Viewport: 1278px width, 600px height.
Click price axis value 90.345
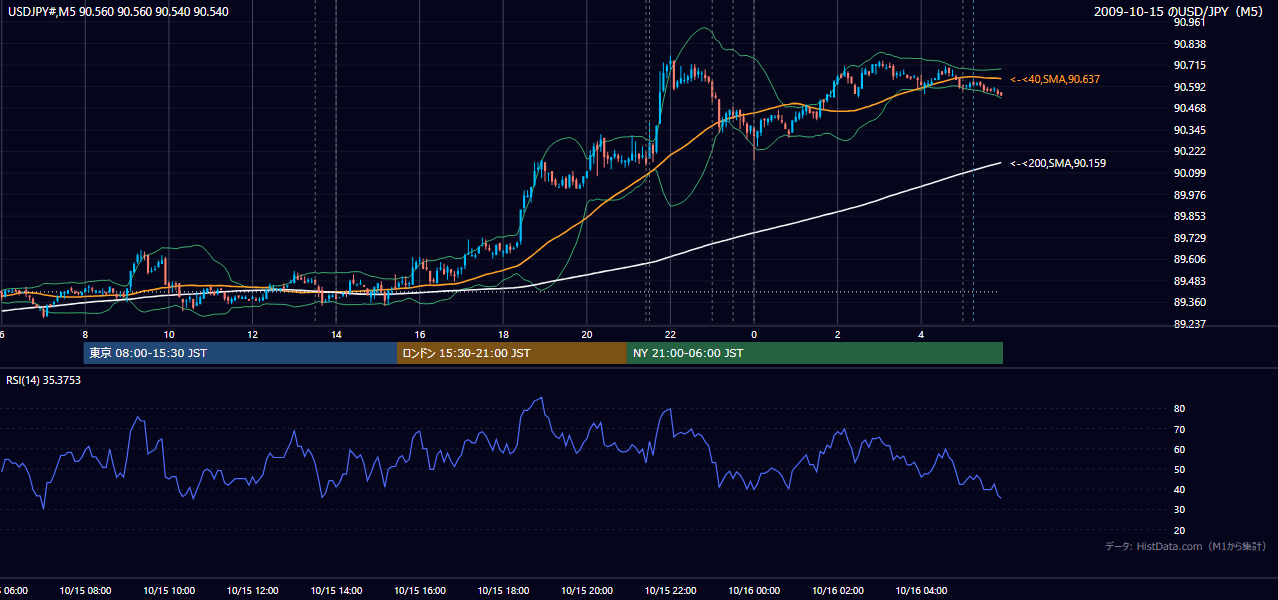[x=1192, y=130]
